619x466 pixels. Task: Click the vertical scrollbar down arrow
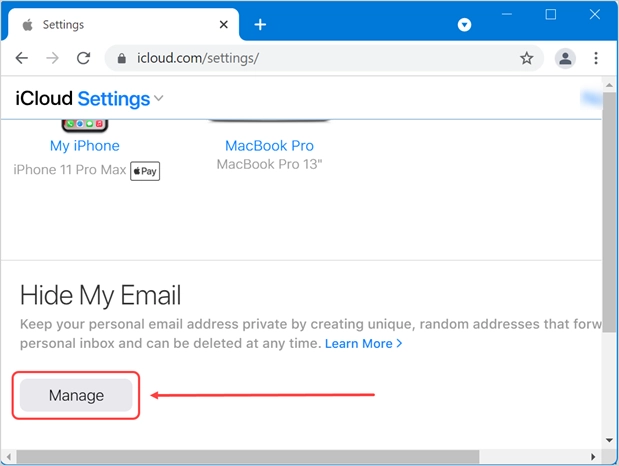click(609, 440)
